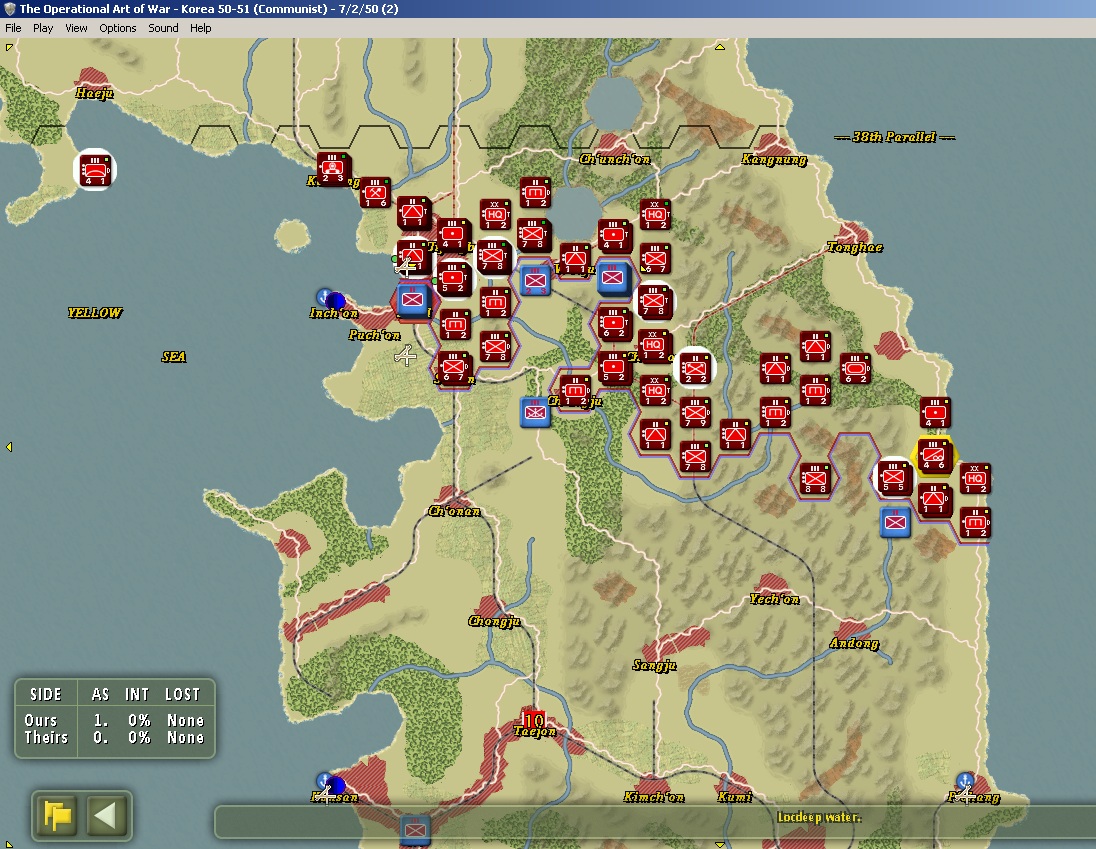Select the blue enemy unit south of Ch'ongju label
1096x849 pixels.
[x=536, y=412]
